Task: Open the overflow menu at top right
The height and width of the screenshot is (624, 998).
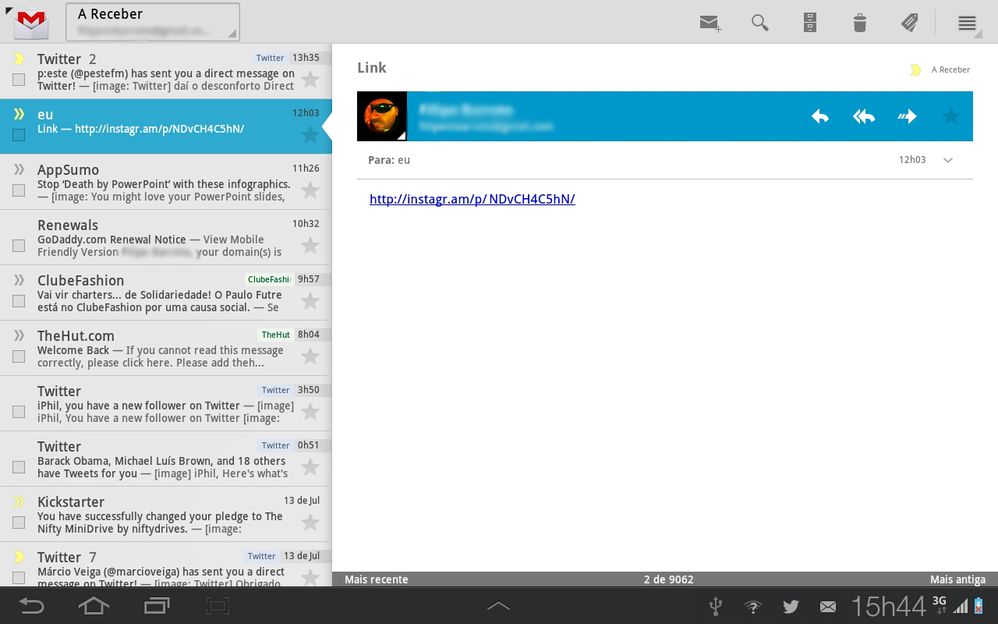Action: pos(967,23)
